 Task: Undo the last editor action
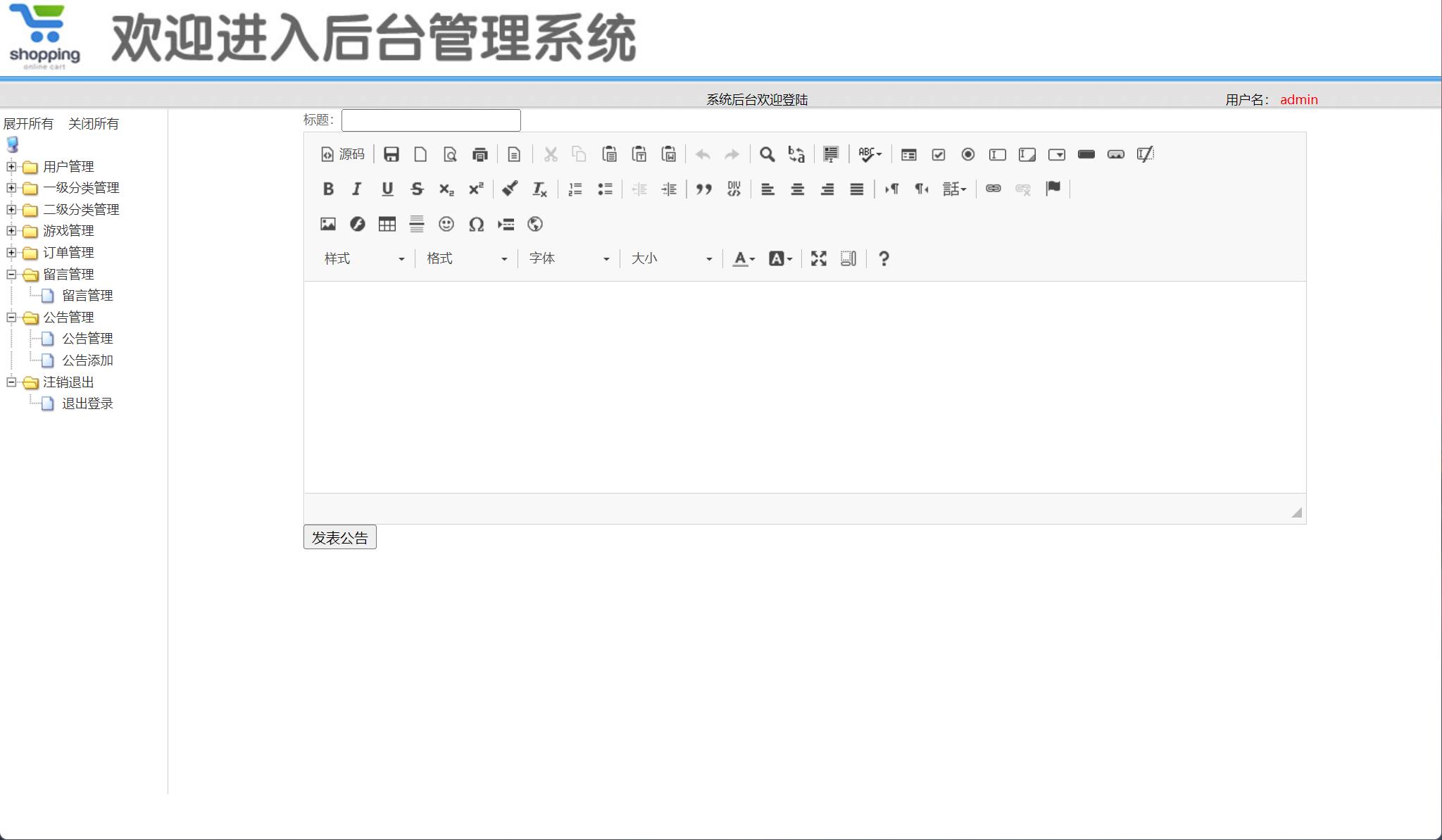pyautogui.click(x=702, y=154)
